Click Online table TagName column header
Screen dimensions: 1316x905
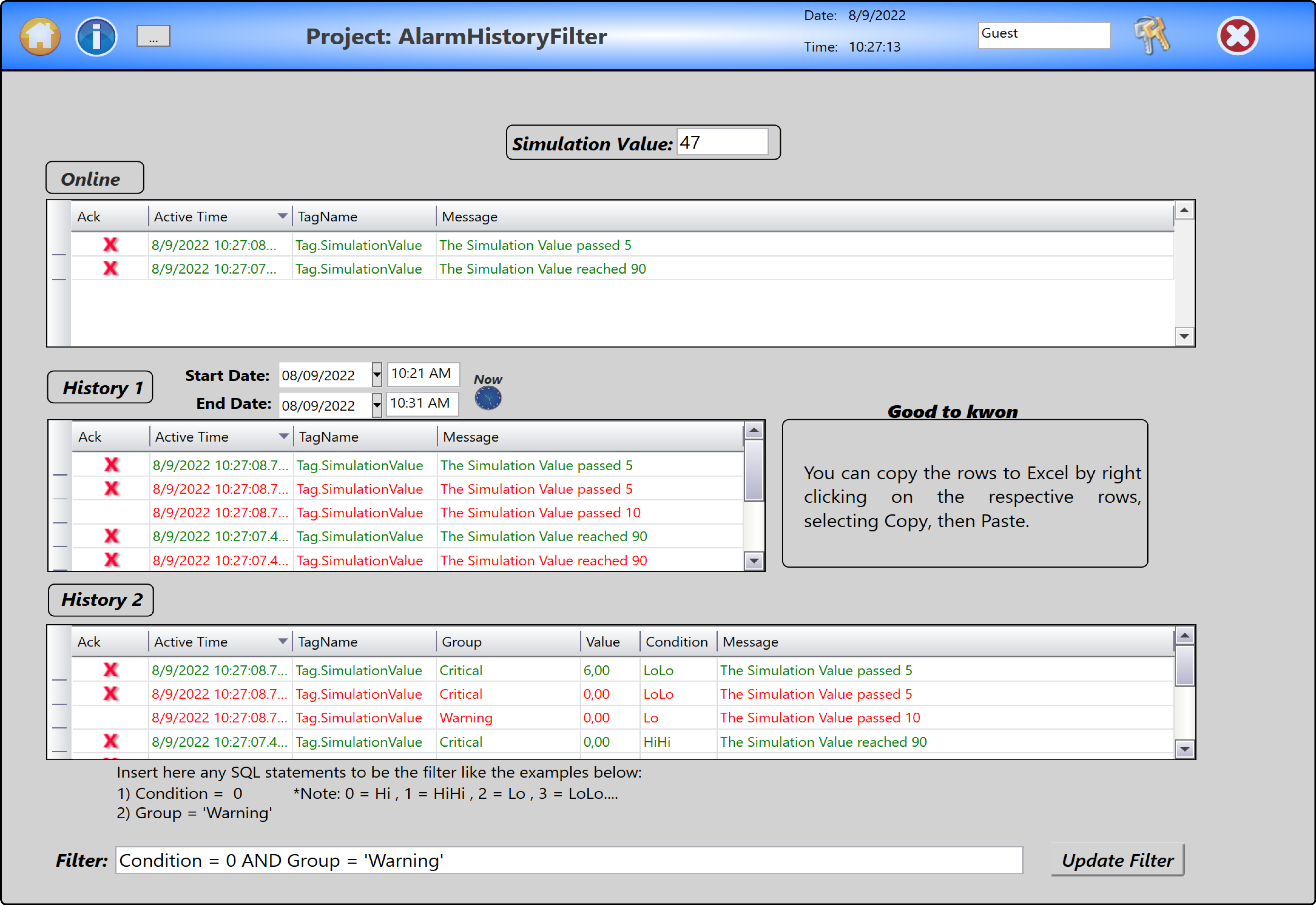[364, 216]
